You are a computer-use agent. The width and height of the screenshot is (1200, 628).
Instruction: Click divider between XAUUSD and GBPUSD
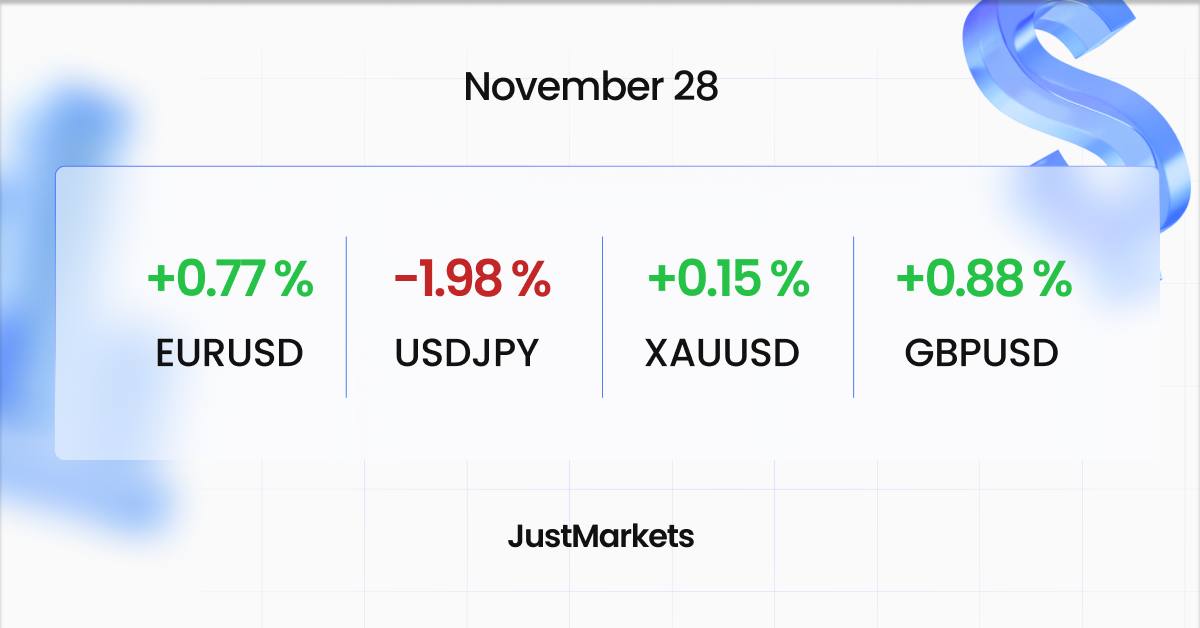pos(853,317)
